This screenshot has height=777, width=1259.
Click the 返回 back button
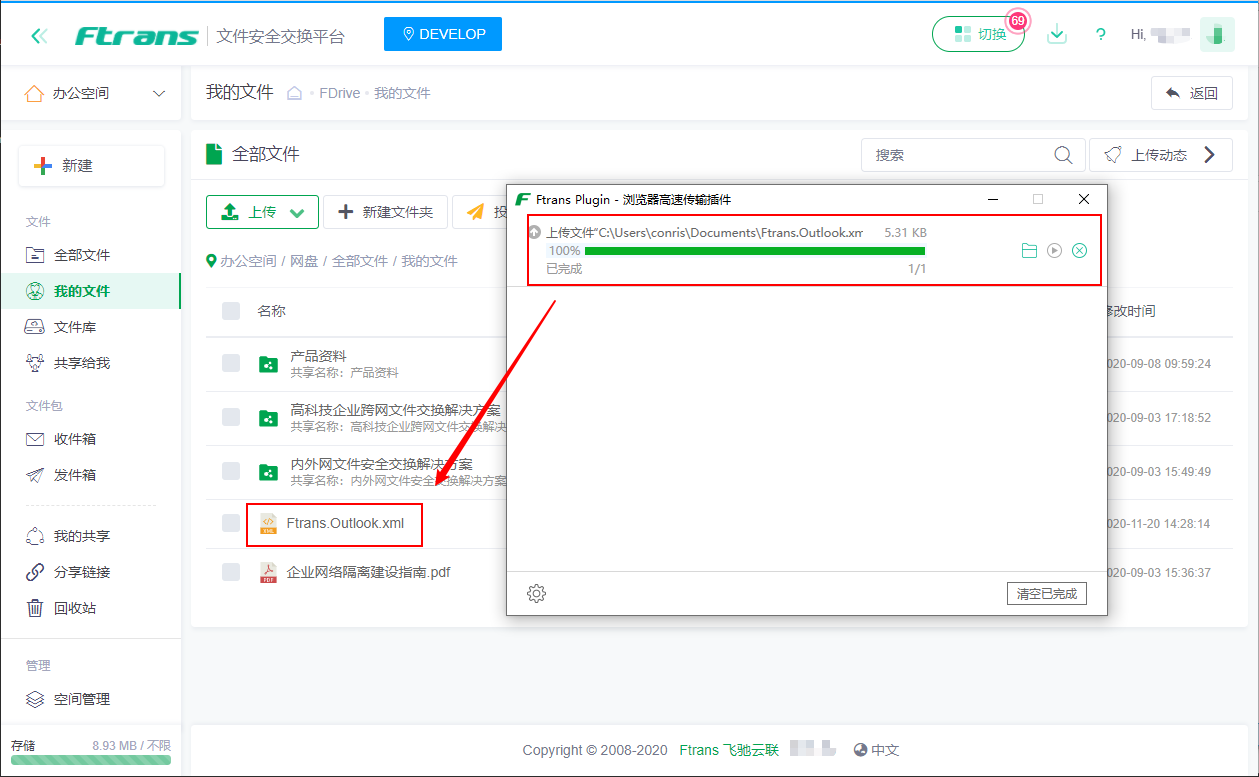[1192, 93]
